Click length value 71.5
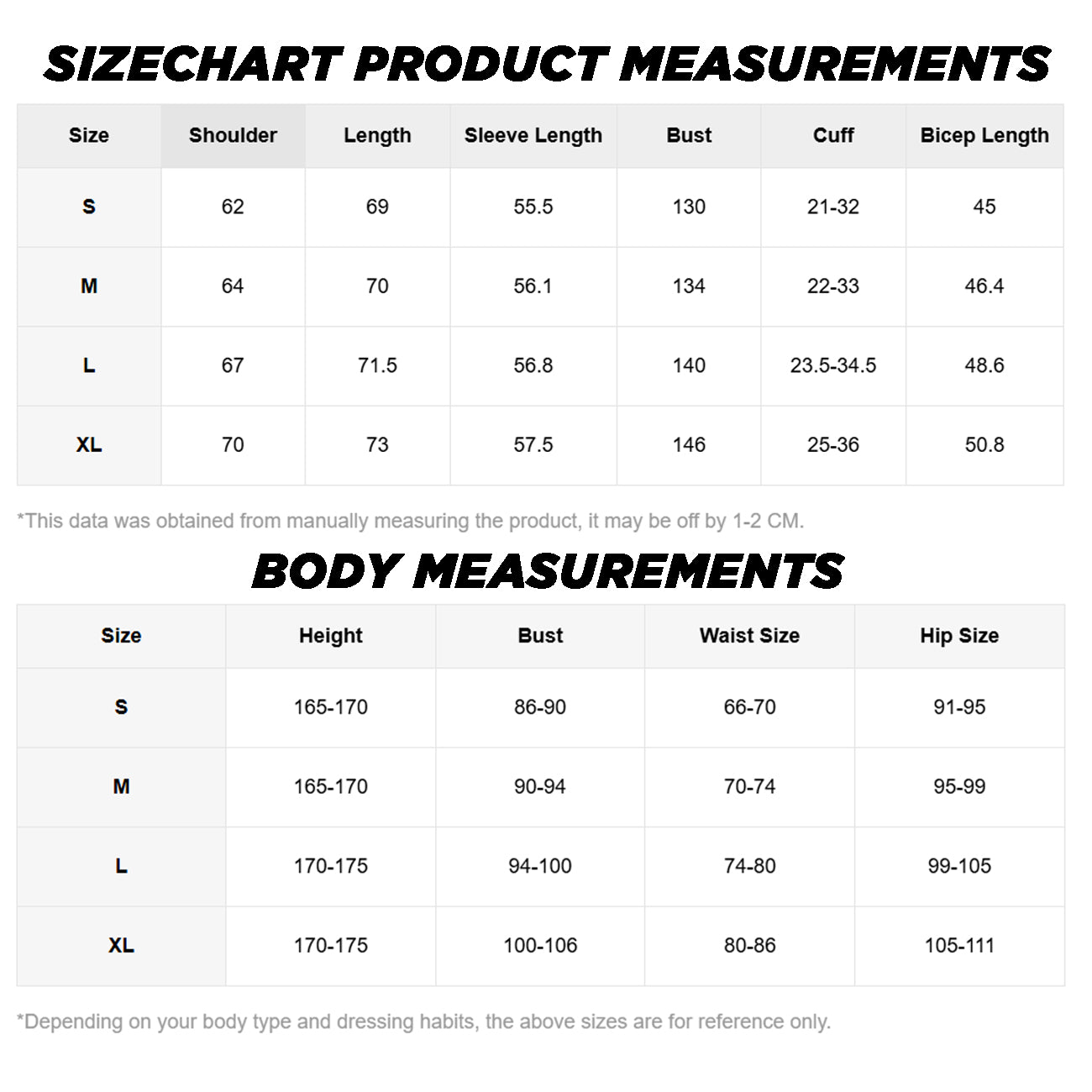Viewport: 1092px width, 1092px height. point(377,365)
